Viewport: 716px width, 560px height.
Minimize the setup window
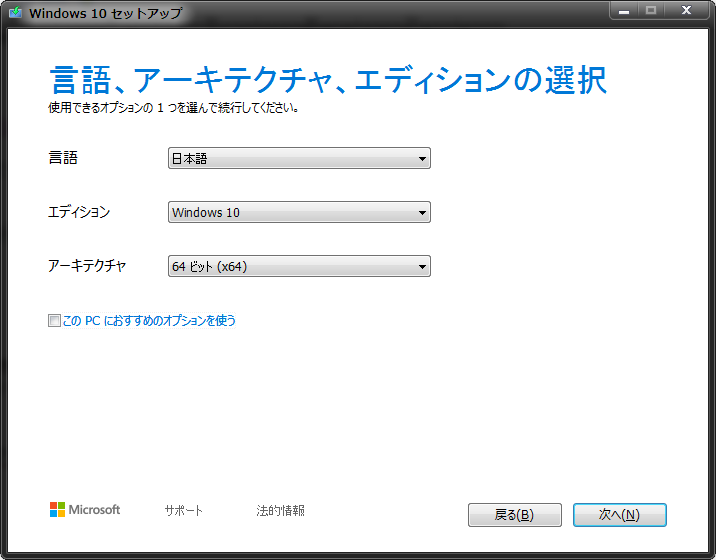pos(624,11)
